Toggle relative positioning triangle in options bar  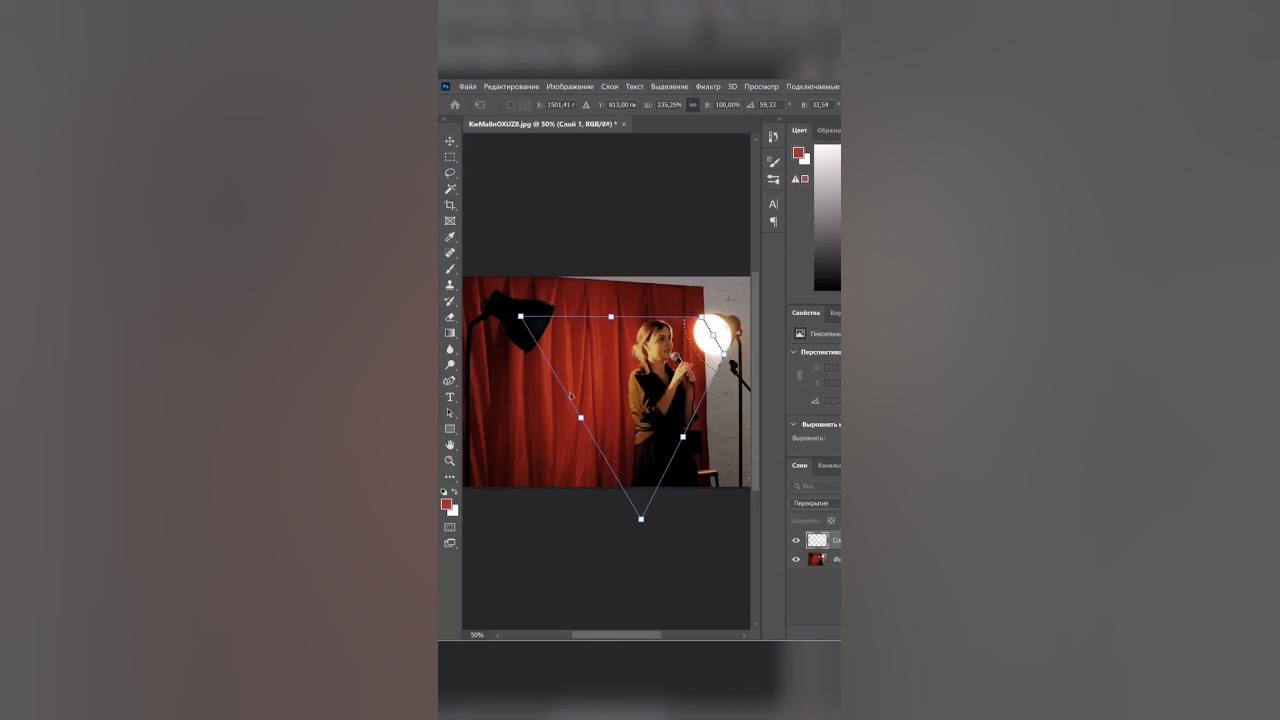coord(586,105)
